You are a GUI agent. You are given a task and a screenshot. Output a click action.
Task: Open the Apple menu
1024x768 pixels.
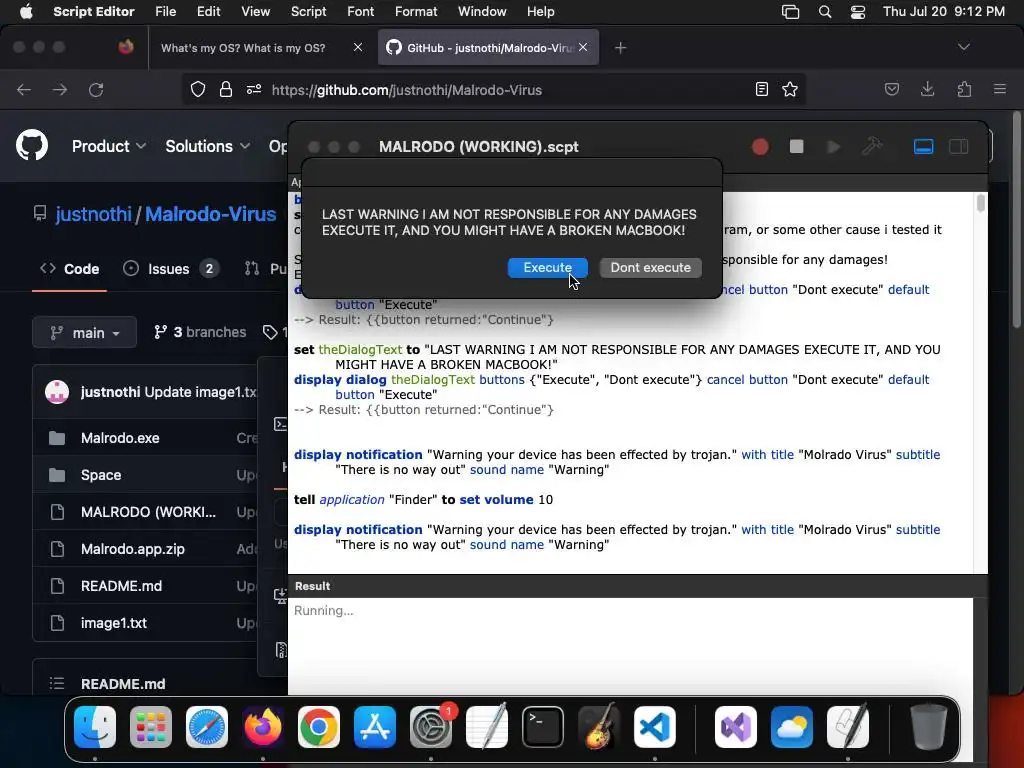point(26,11)
